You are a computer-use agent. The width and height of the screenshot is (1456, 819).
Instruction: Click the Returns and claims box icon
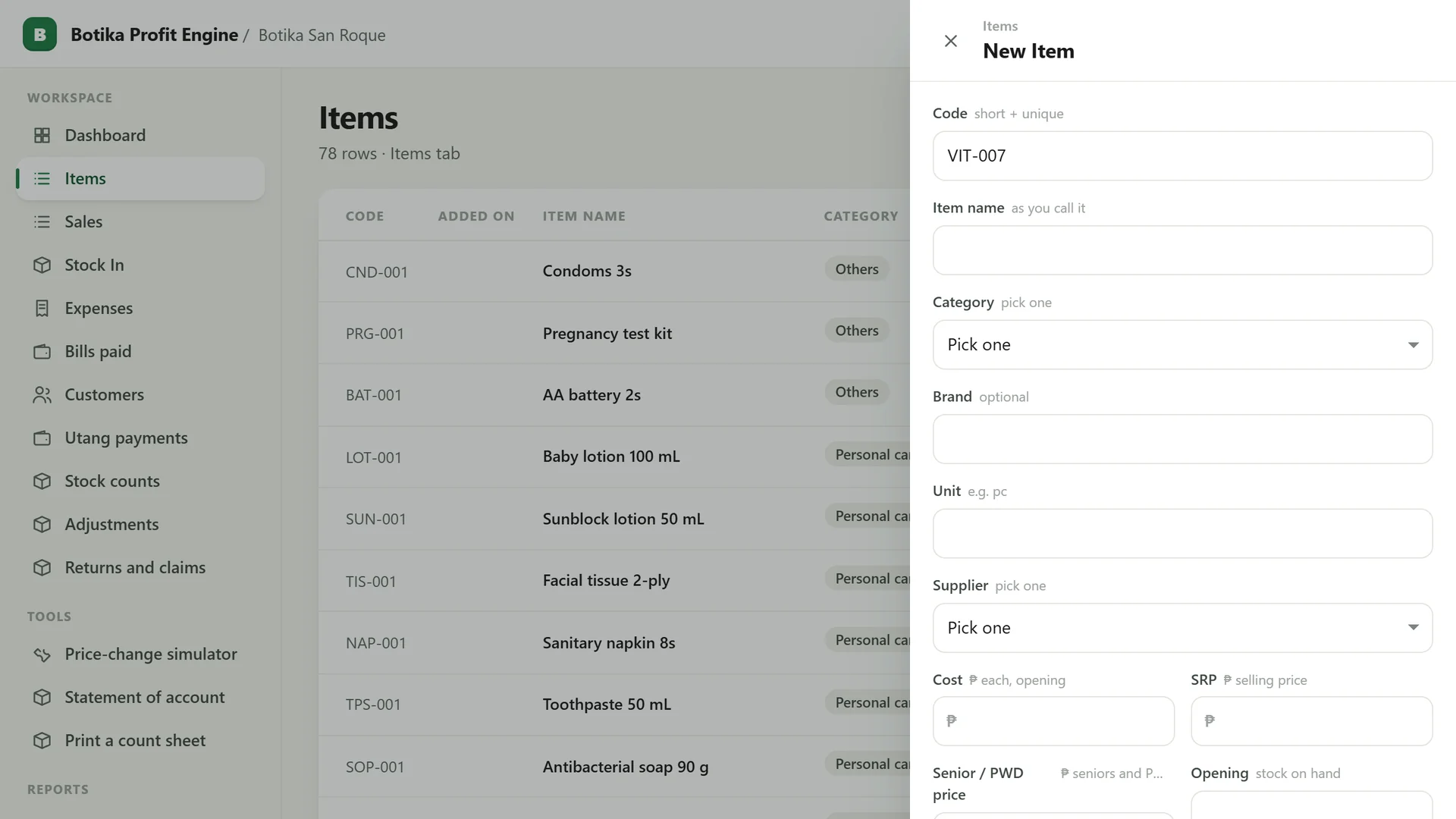pos(42,567)
